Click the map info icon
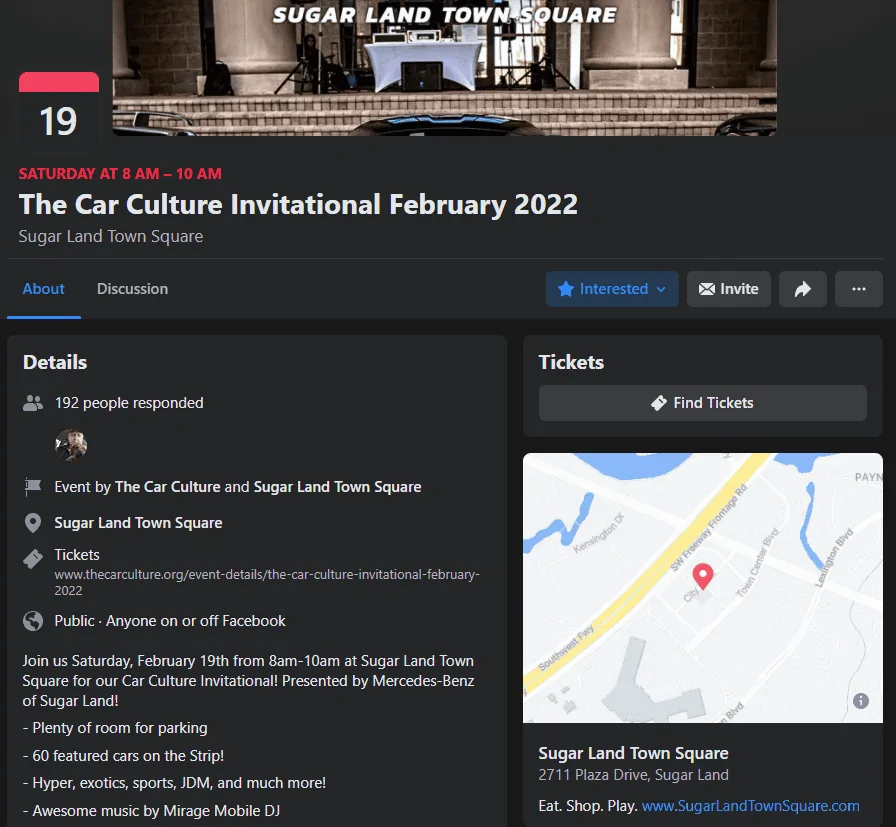 pyautogui.click(x=861, y=701)
